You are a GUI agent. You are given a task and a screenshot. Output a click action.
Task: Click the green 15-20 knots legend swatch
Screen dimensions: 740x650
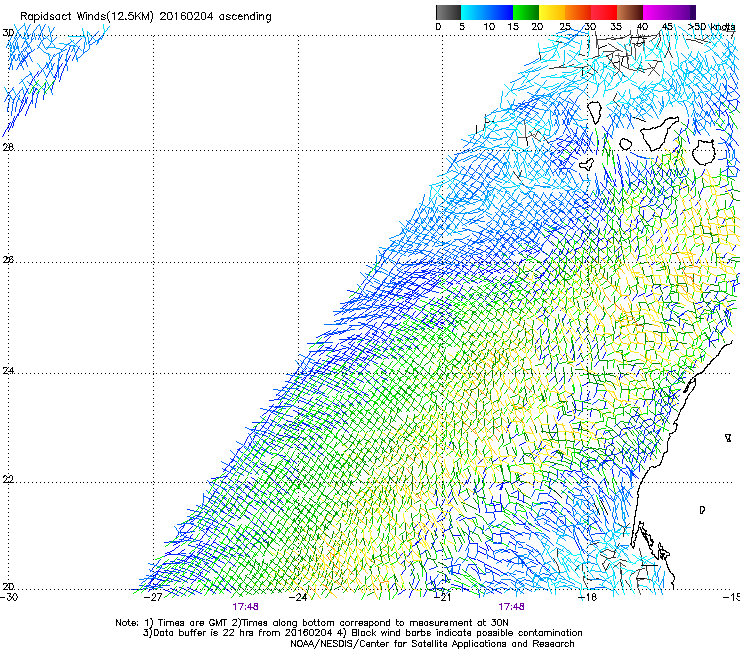pos(526,12)
